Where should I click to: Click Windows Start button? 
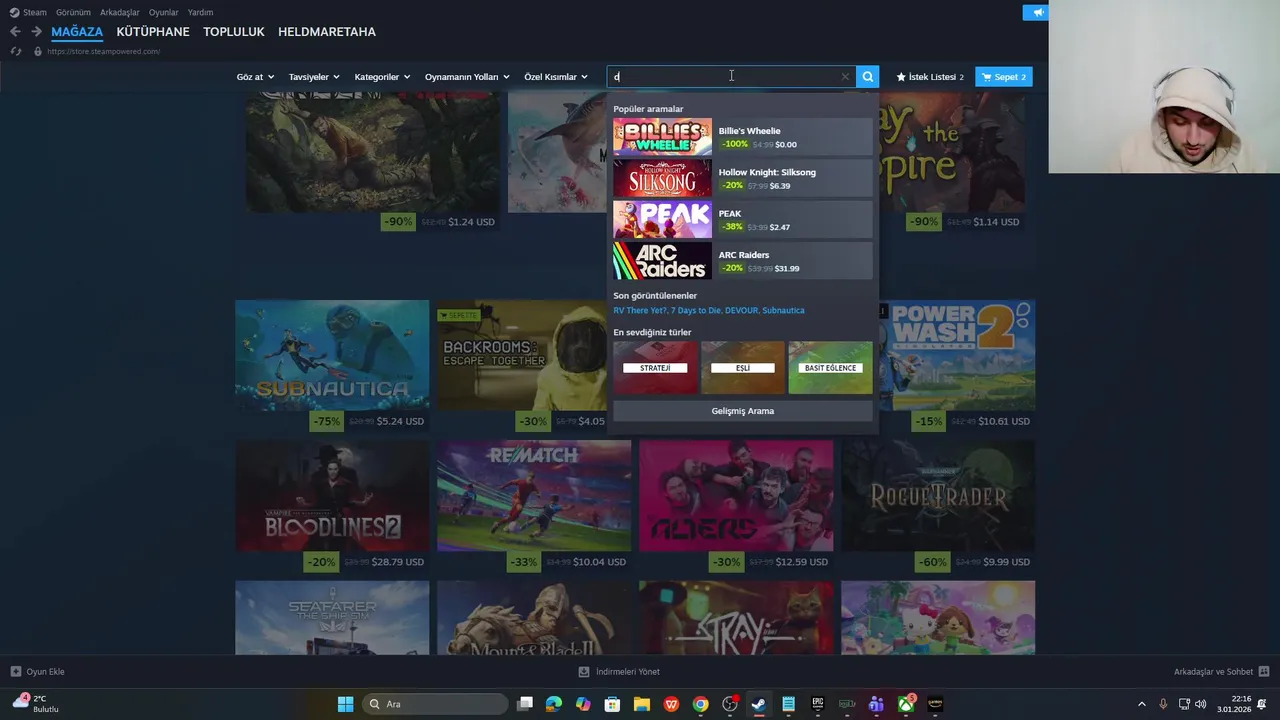pos(345,704)
